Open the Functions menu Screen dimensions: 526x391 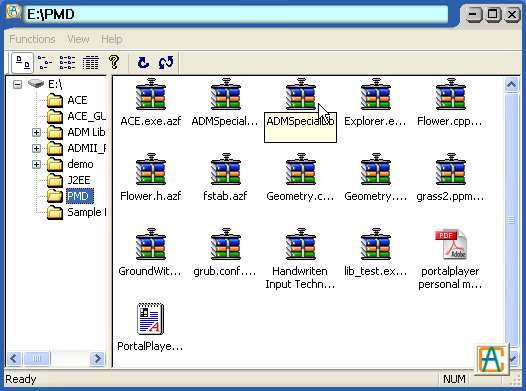point(32,39)
